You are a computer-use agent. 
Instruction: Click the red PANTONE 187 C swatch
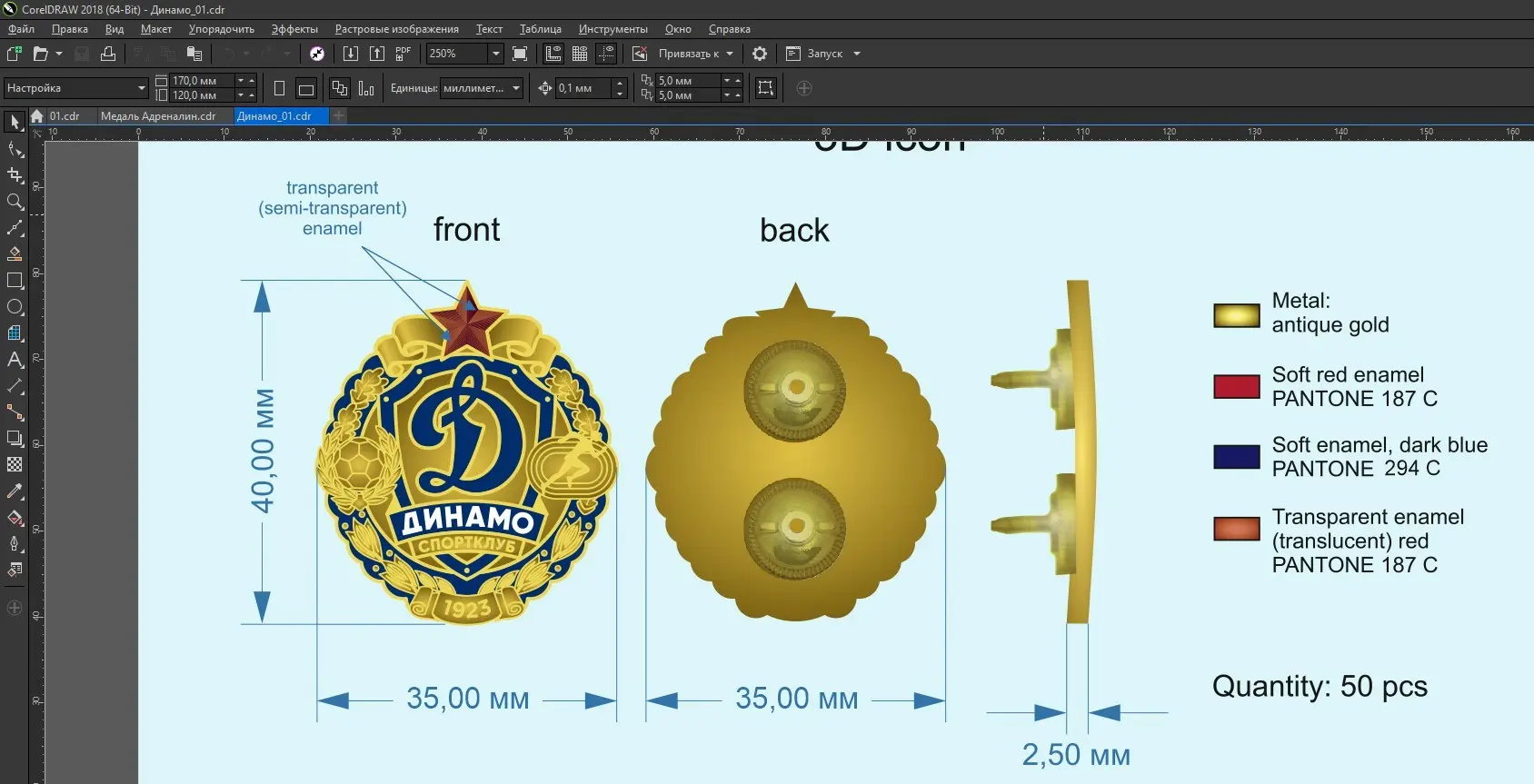pos(1237,387)
